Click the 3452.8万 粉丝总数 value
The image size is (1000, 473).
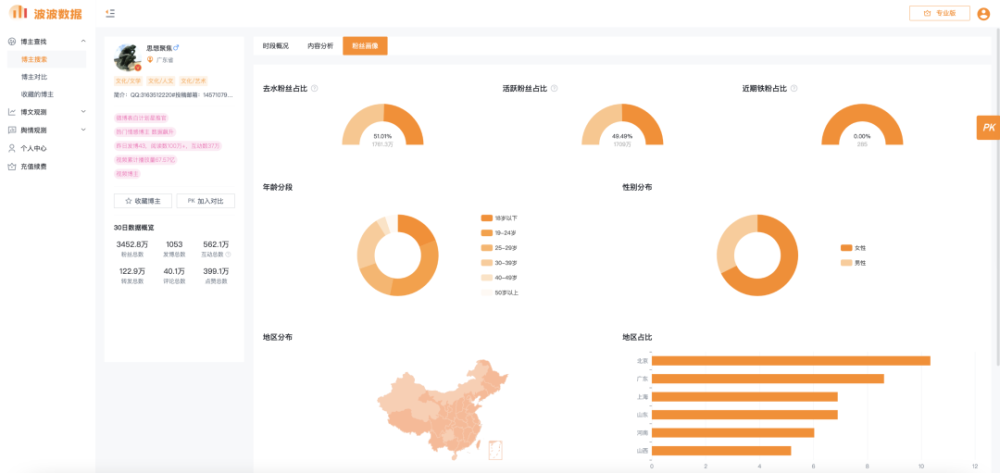click(x=133, y=244)
